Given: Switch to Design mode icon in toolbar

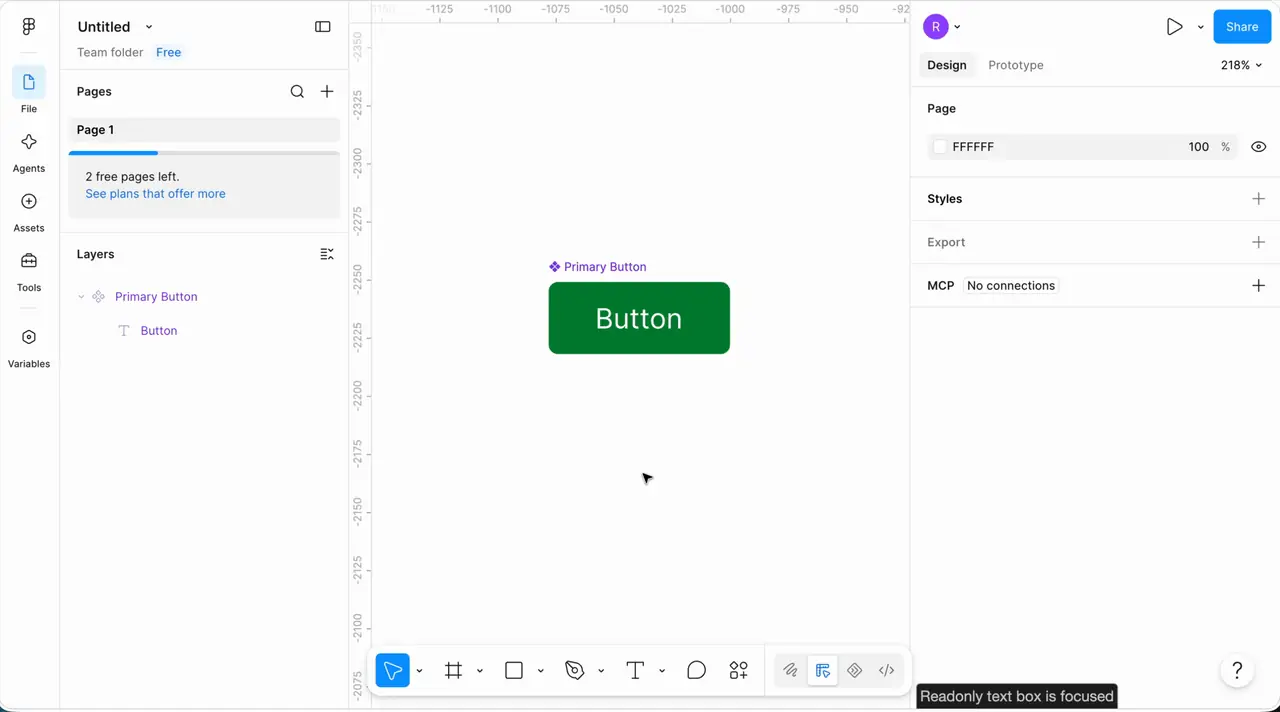Looking at the screenshot, I should point(822,670).
